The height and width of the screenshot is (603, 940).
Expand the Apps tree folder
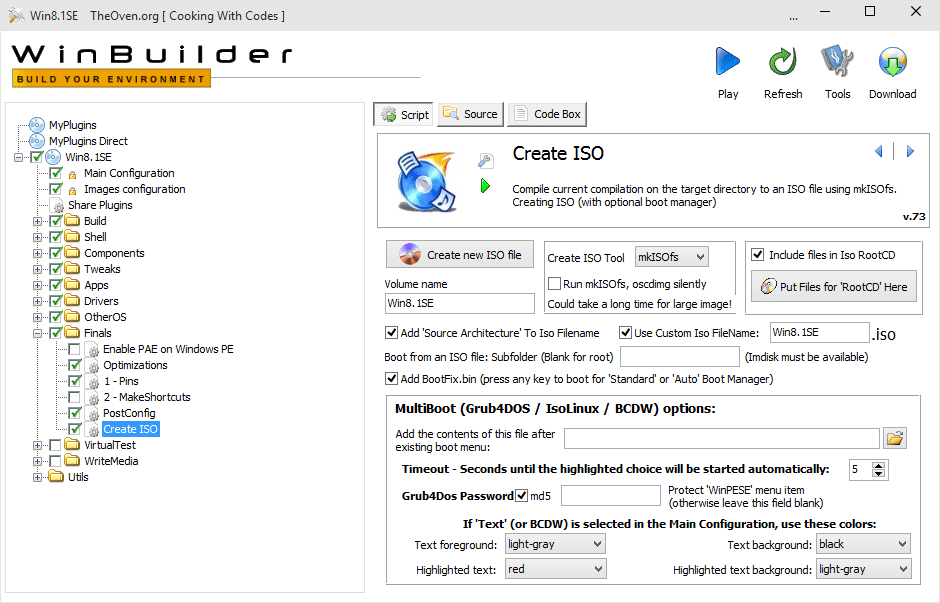click(x=37, y=285)
